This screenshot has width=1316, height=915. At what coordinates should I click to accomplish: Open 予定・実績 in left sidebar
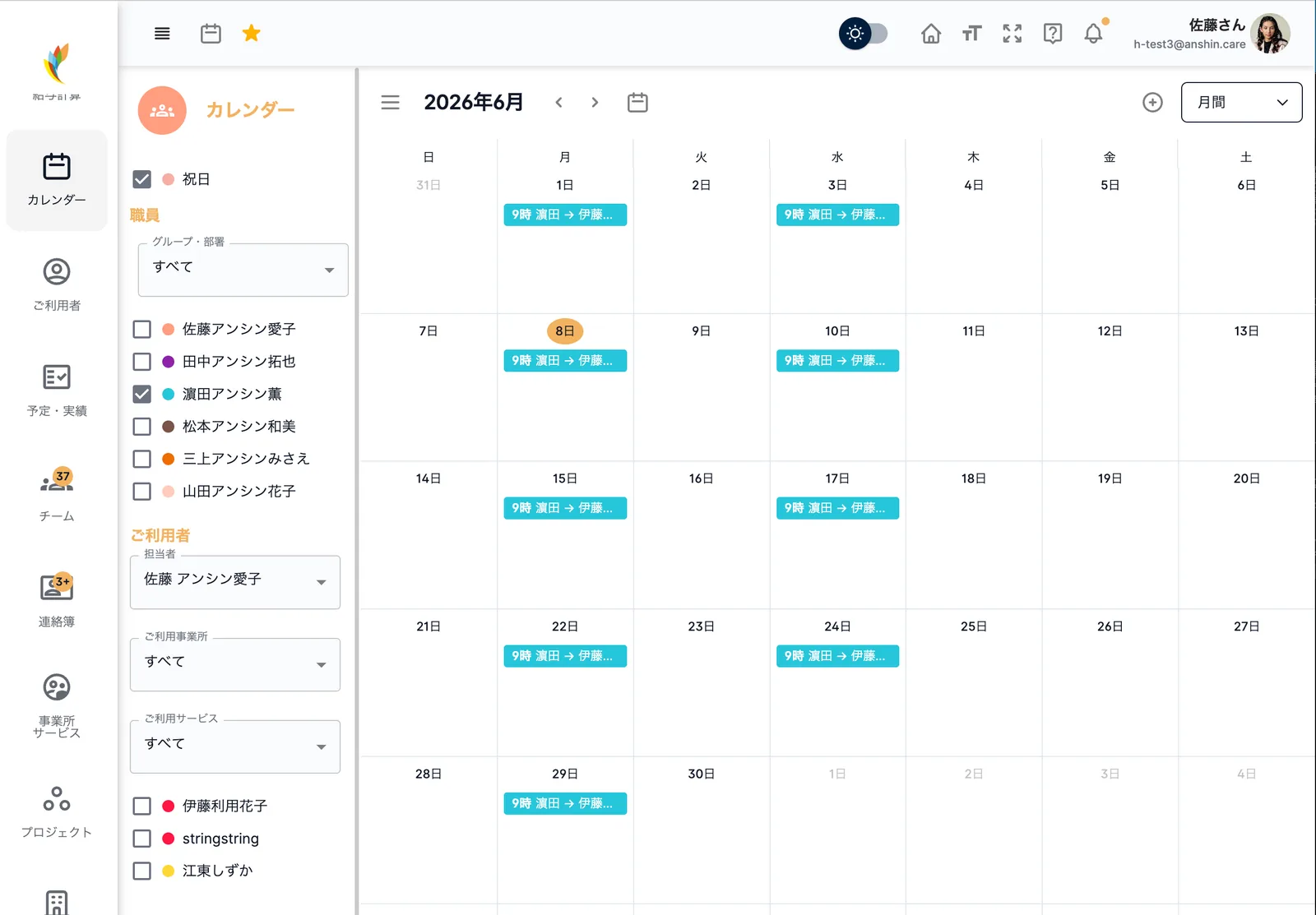tap(57, 390)
